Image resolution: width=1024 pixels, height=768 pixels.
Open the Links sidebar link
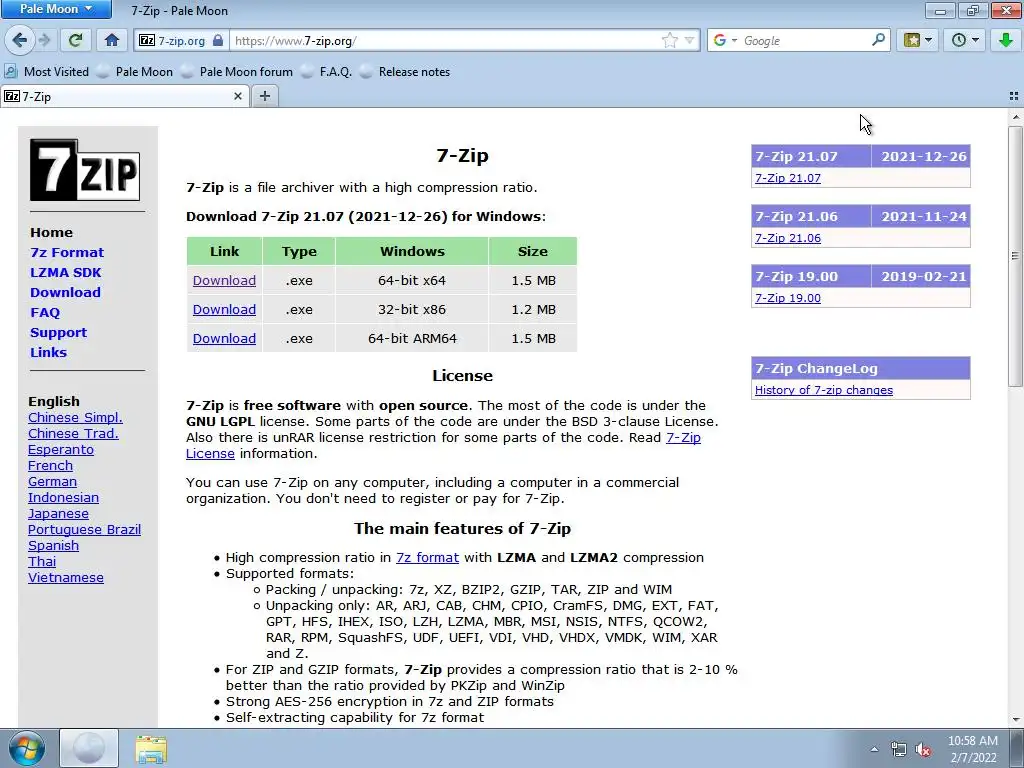[48, 353]
